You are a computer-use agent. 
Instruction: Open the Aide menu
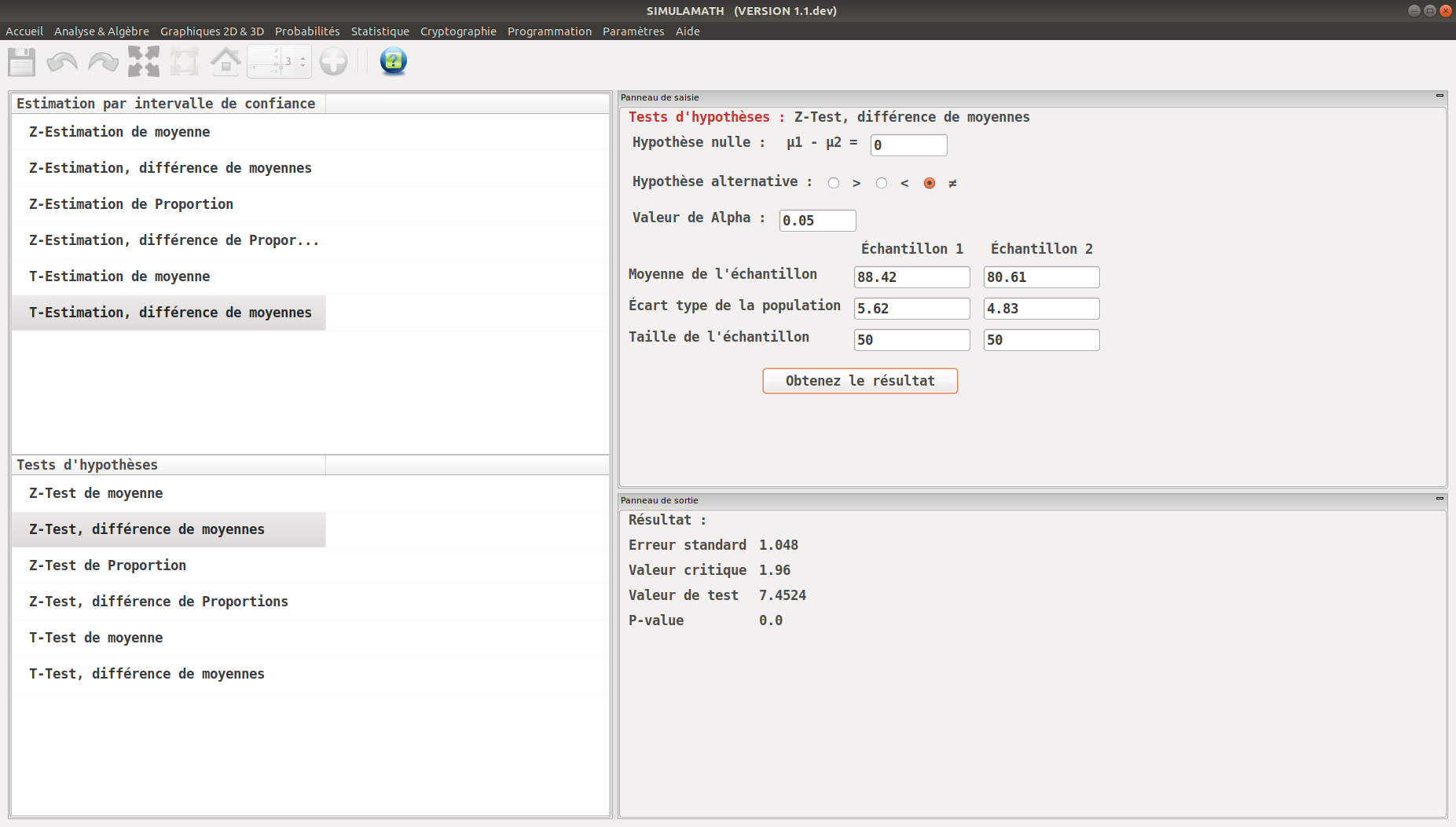pyautogui.click(x=688, y=31)
